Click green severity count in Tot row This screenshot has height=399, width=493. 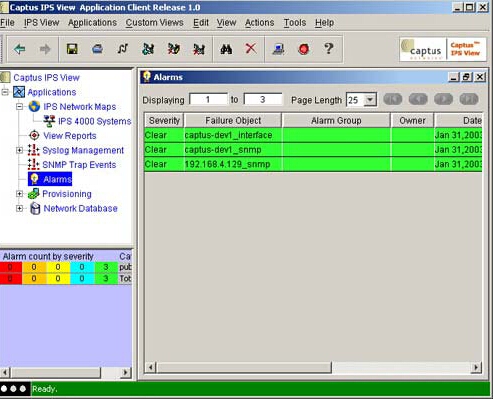[x=106, y=278]
